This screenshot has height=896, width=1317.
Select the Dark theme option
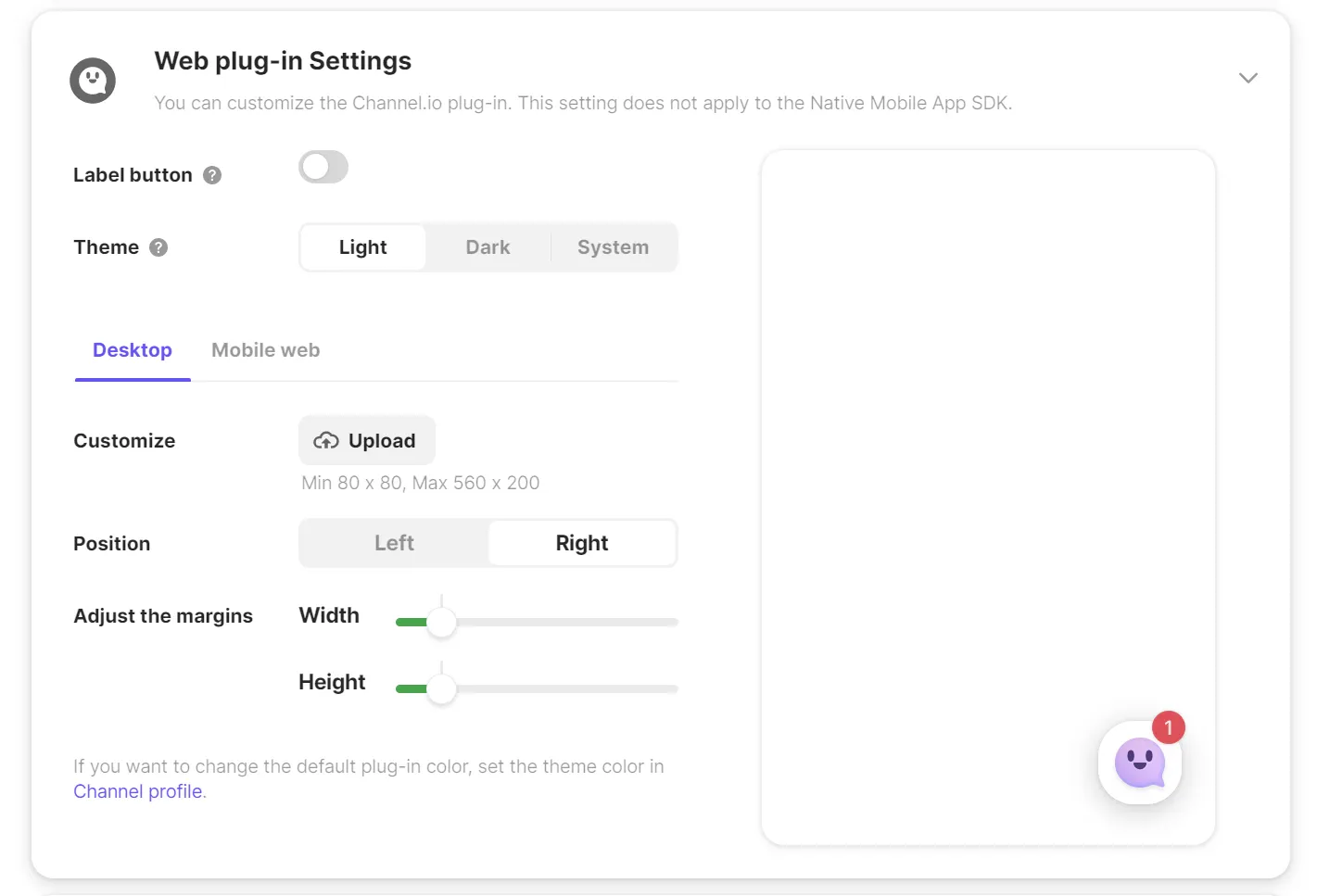488,247
